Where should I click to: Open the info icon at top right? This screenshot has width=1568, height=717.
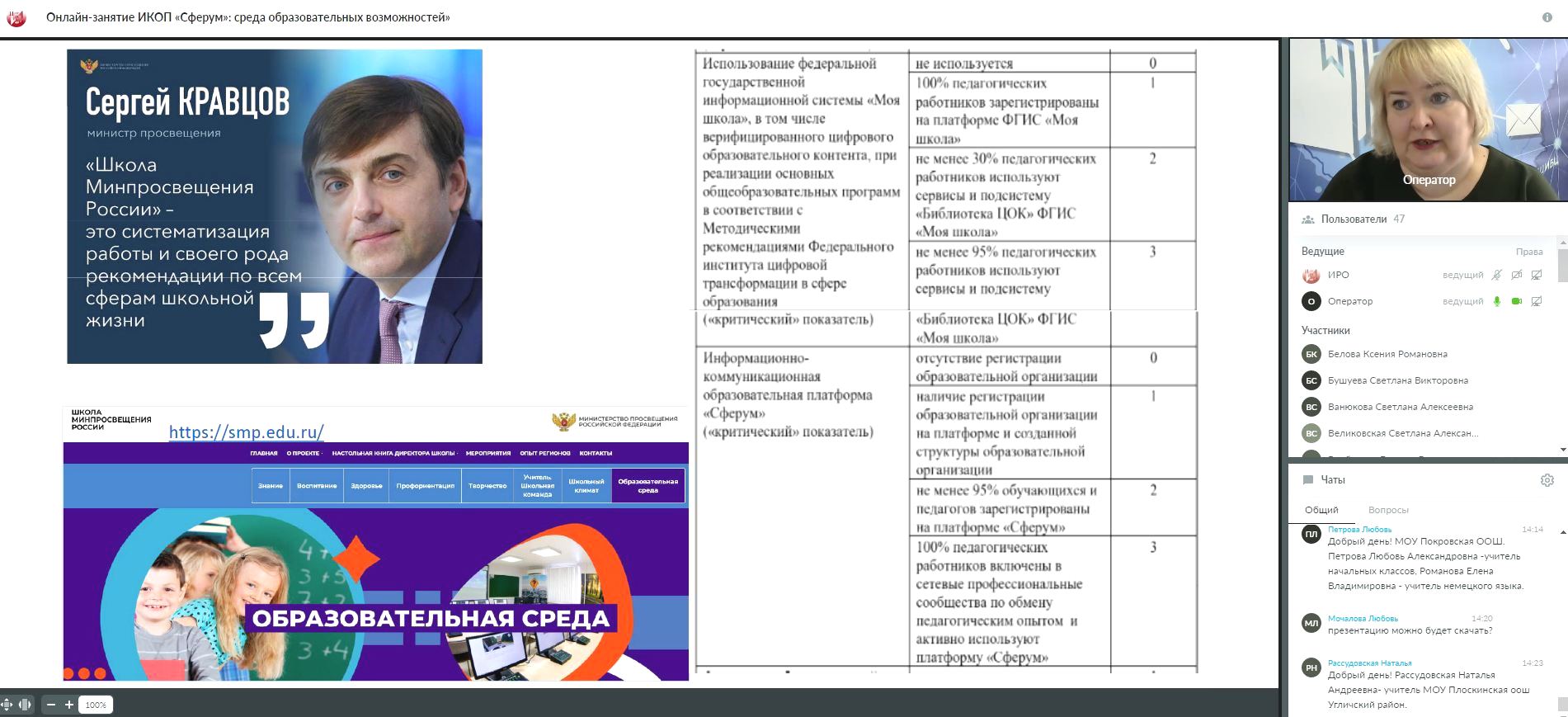tap(1547, 17)
